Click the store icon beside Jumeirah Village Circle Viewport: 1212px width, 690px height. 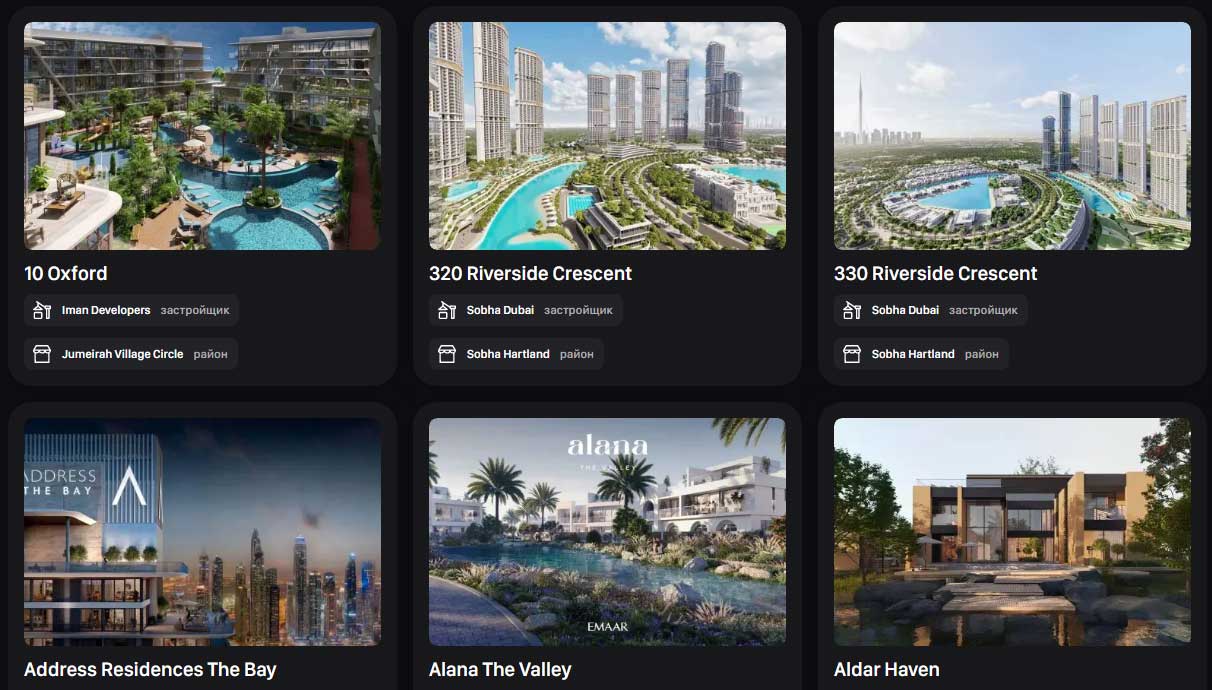[42, 354]
